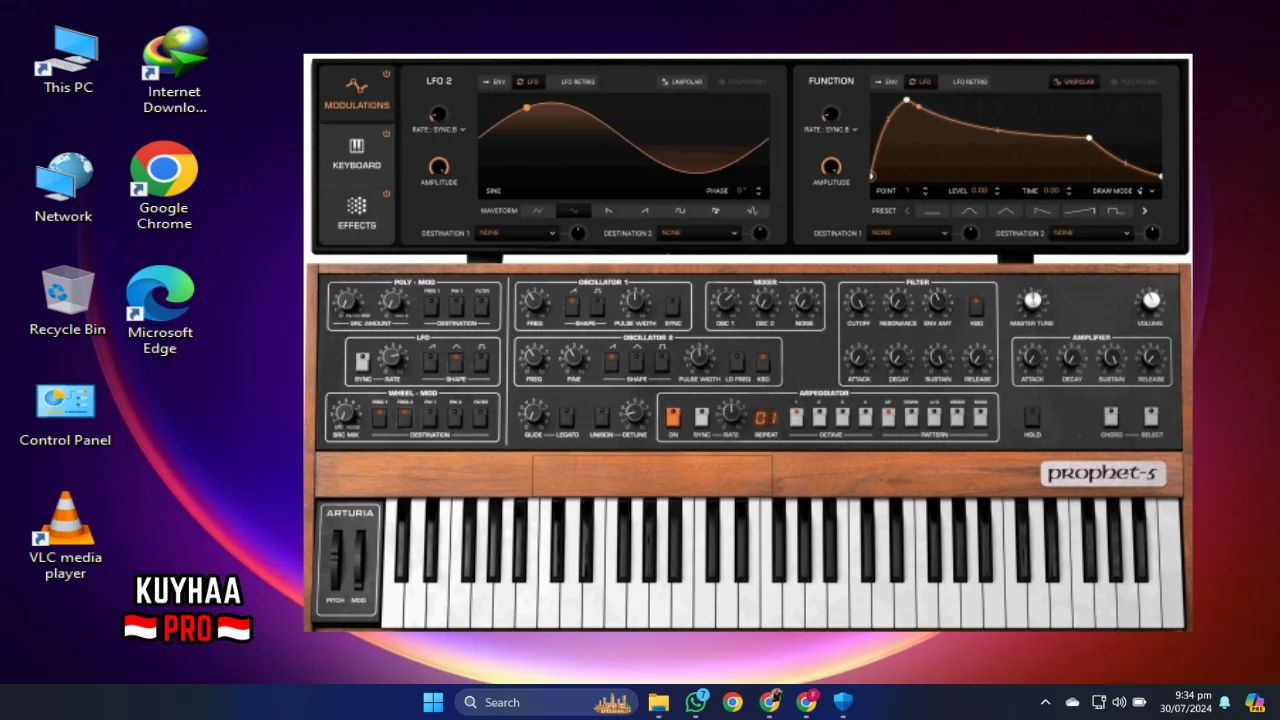
Task: Adjust the Function Level stepper
Action: (x=997, y=190)
